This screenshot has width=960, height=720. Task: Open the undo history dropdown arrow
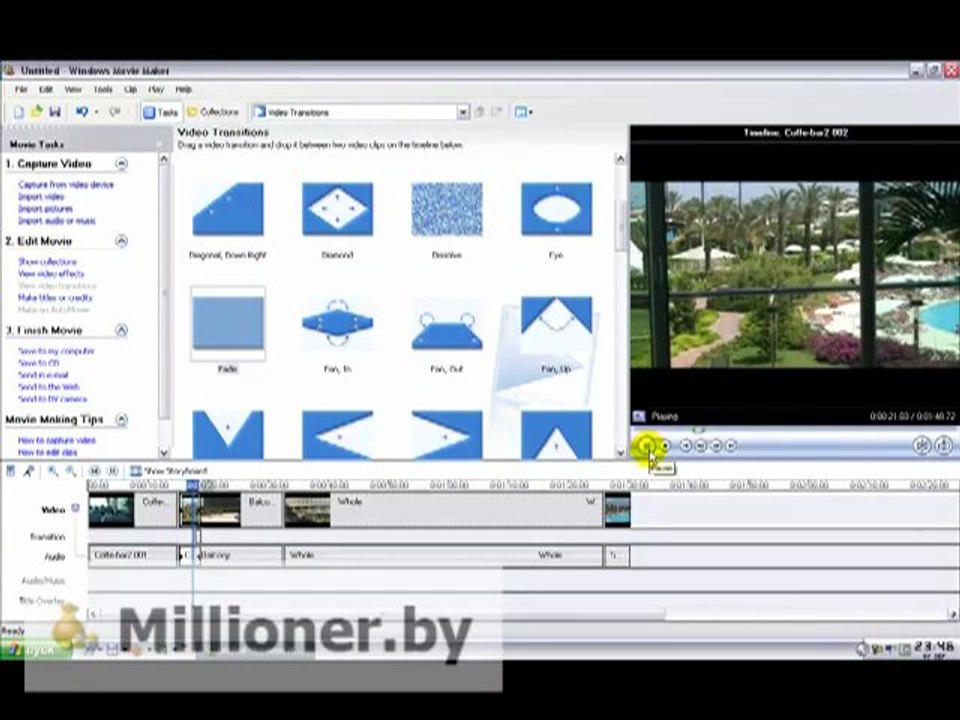(x=96, y=112)
